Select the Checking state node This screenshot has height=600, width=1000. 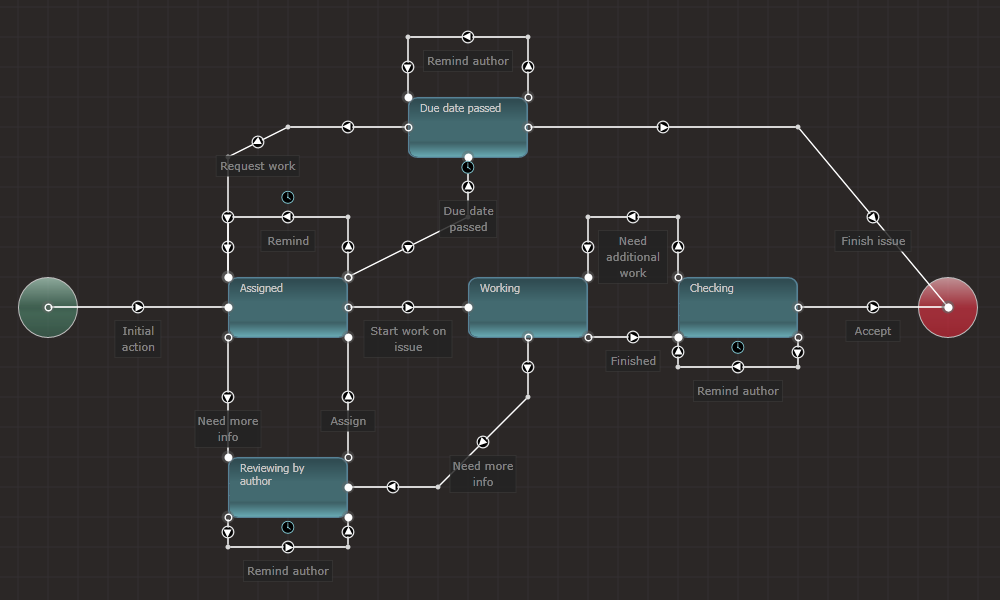[738, 307]
